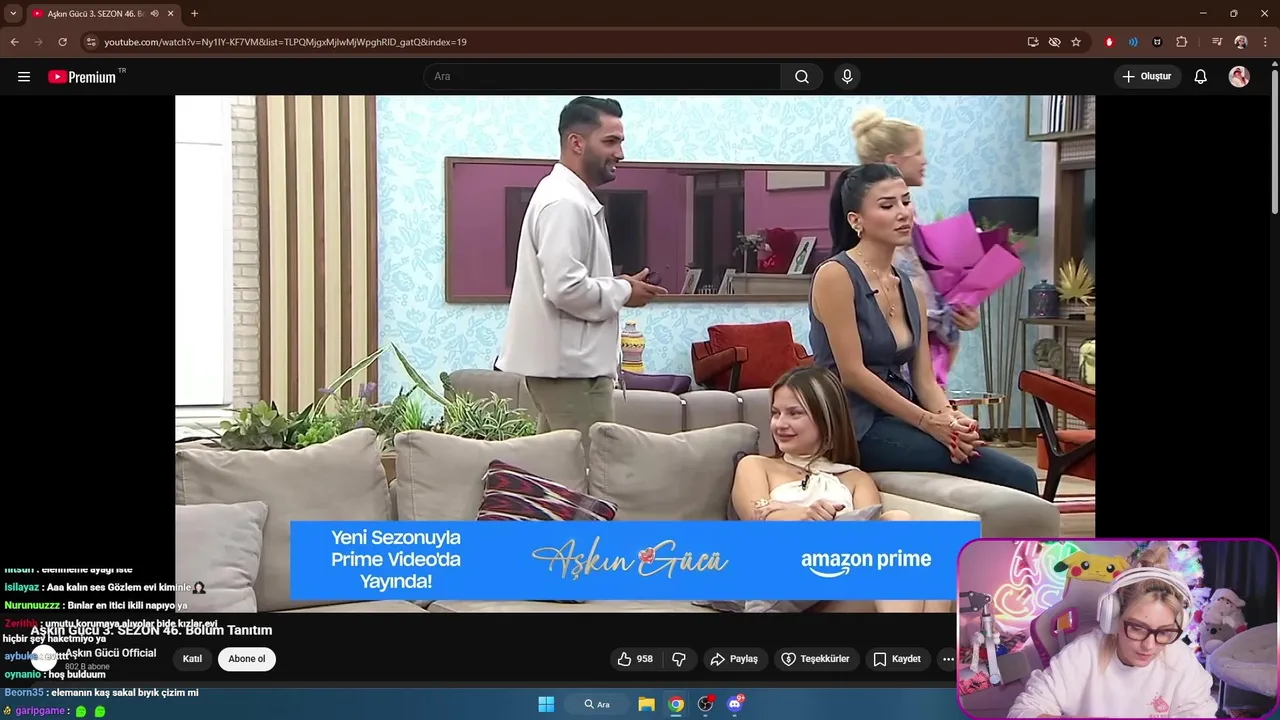Image resolution: width=1280 pixels, height=720 pixels.
Task: Share the video via Paylaş
Action: 734,659
